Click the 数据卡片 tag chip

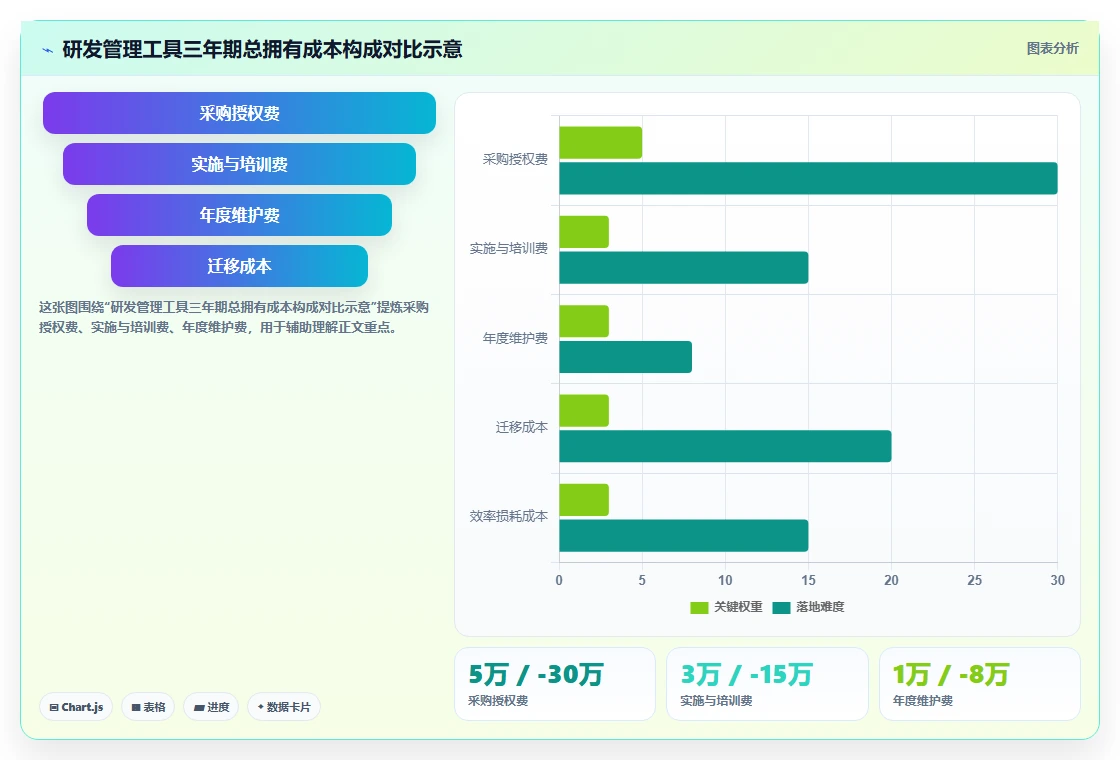(x=284, y=707)
